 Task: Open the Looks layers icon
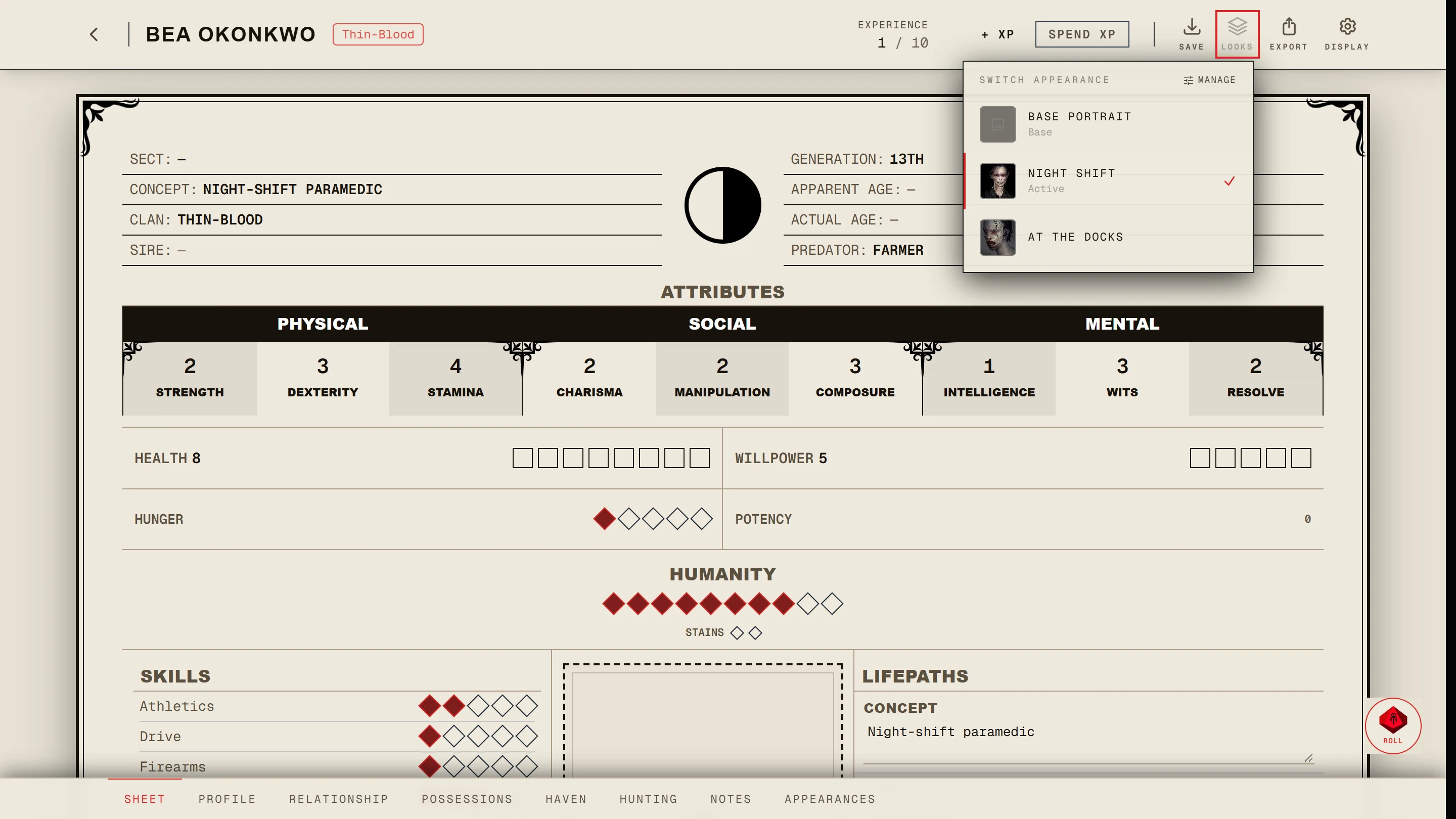click(x=1237, y=34)
